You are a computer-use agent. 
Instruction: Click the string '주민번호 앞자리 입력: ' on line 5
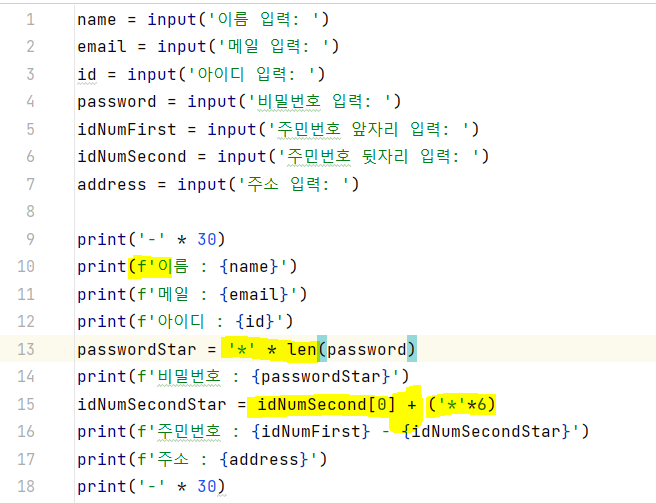(x=369, y=129)
